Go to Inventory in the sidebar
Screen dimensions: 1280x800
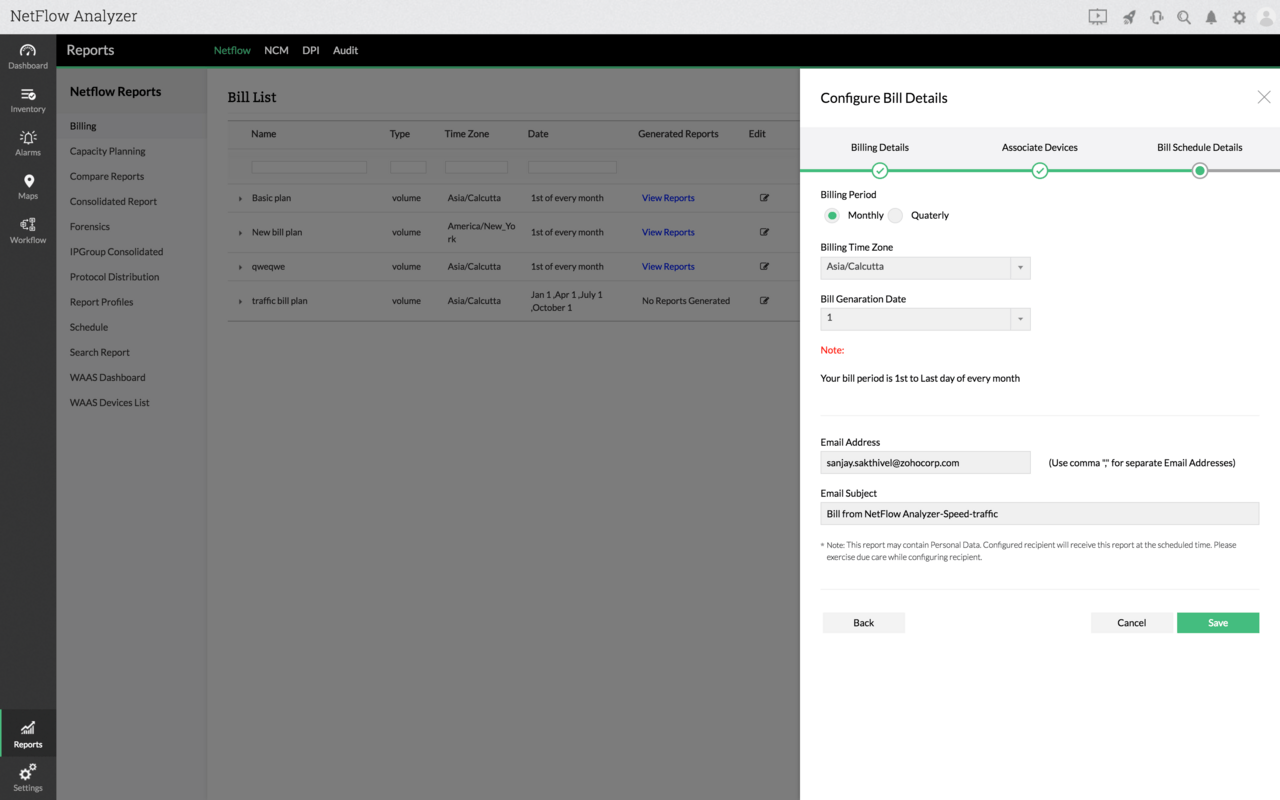pyautogui.click(x=28, y=100)
